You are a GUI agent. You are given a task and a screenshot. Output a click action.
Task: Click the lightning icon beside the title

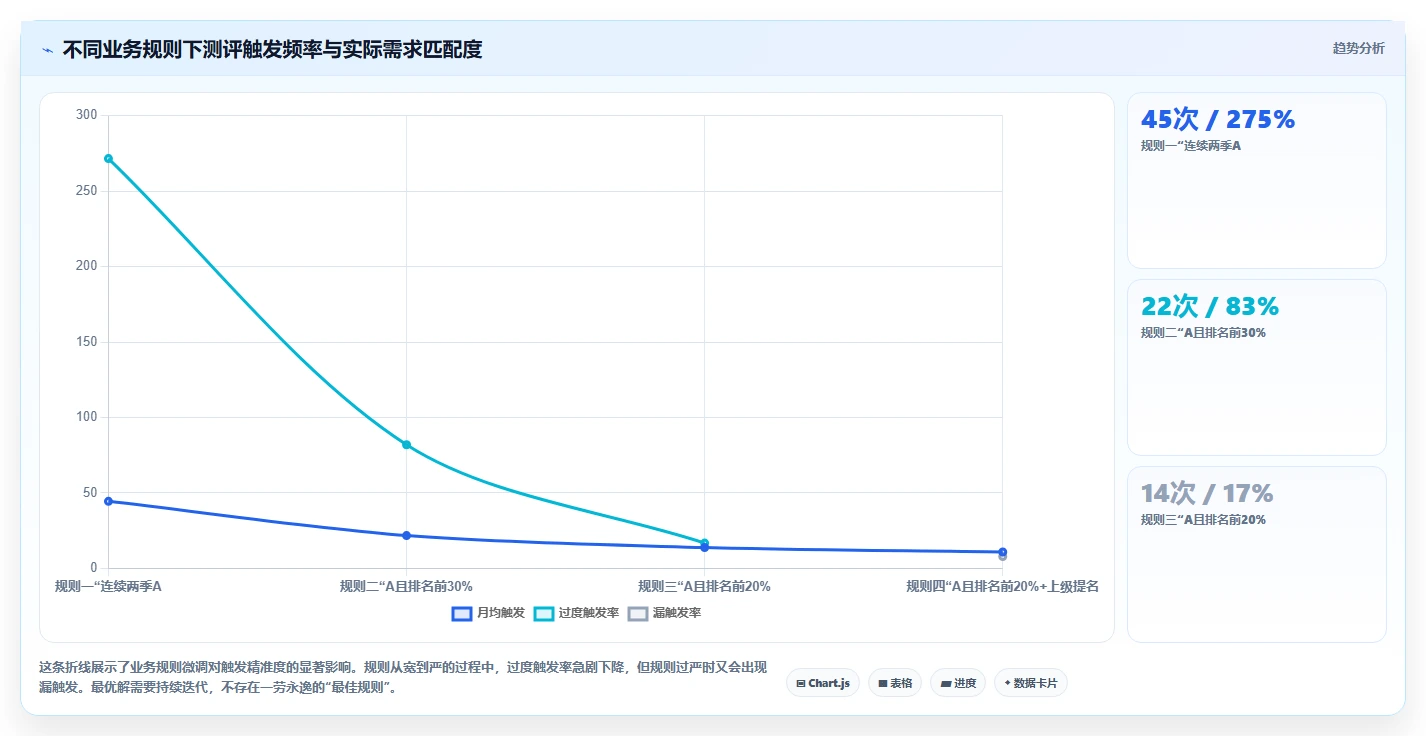tap(47, 50)
